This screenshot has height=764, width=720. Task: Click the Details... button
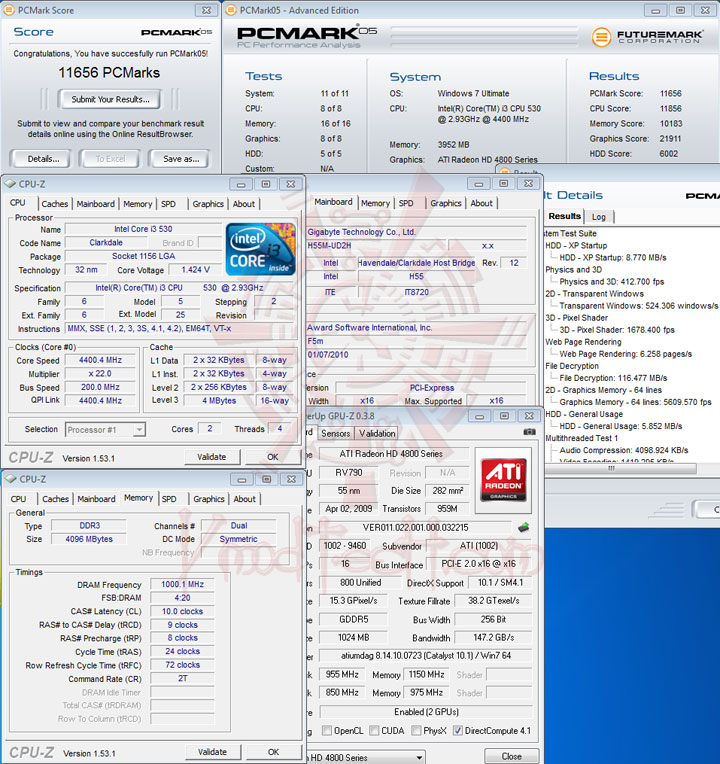click(x=43, y=159)
